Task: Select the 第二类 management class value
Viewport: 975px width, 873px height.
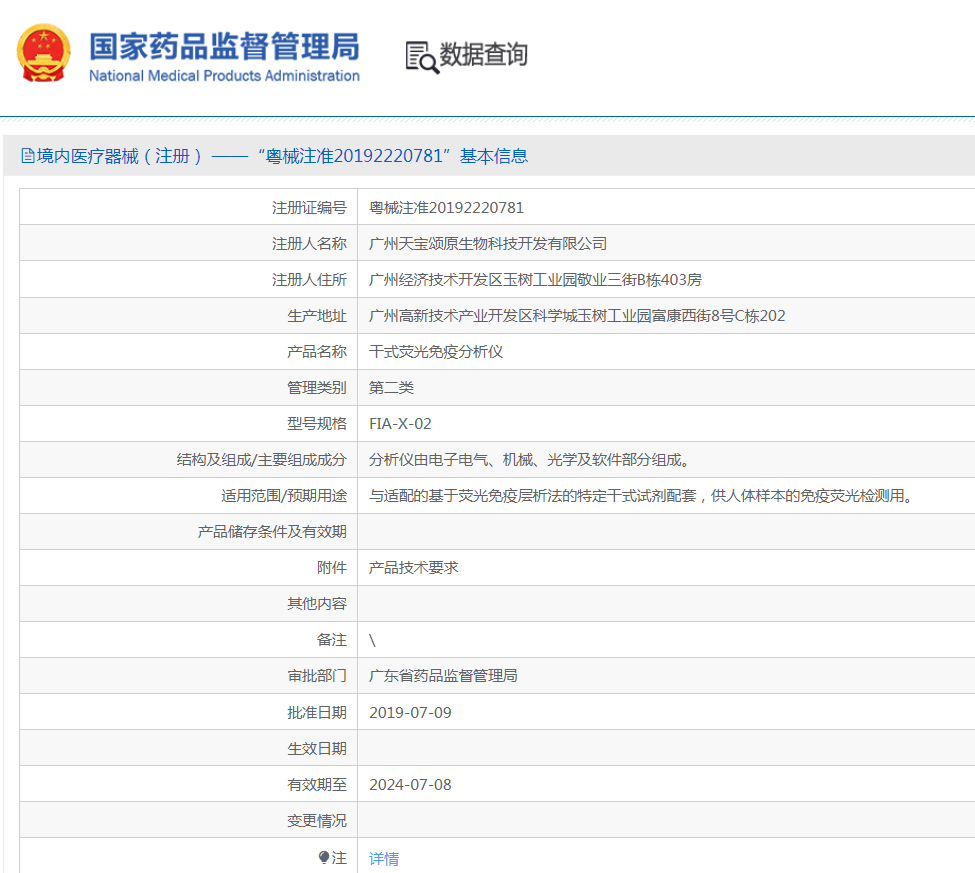Action: [391, 388]
